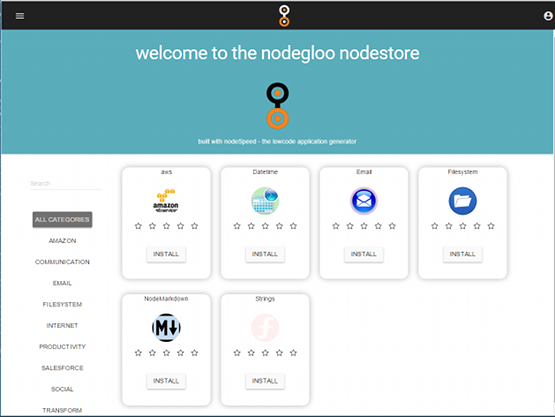This screenshot has height=417, width=555.
Task: Focus the Search input field
Action: (66, 183)
